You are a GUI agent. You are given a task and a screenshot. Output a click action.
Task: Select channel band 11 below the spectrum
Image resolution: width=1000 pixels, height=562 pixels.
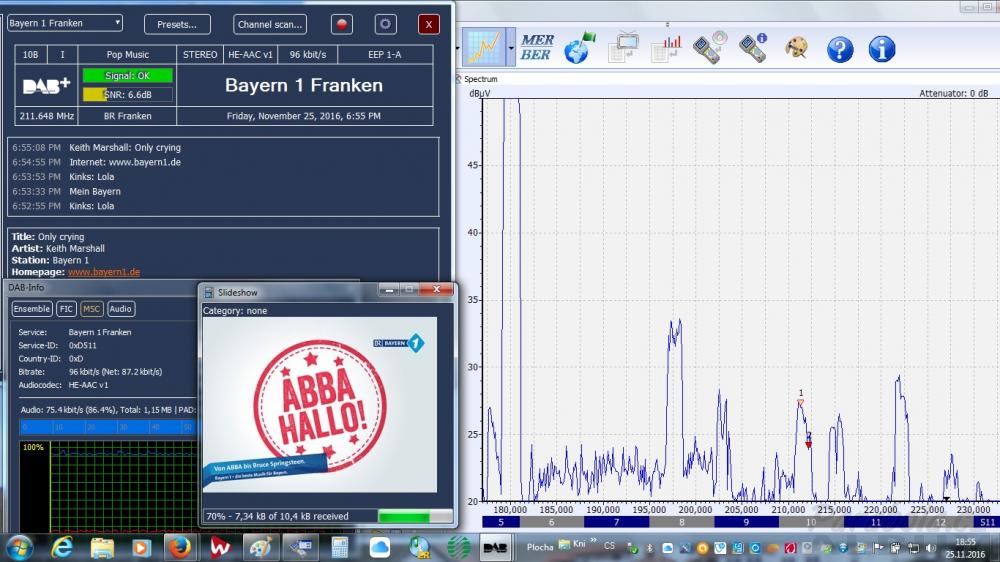876,522
